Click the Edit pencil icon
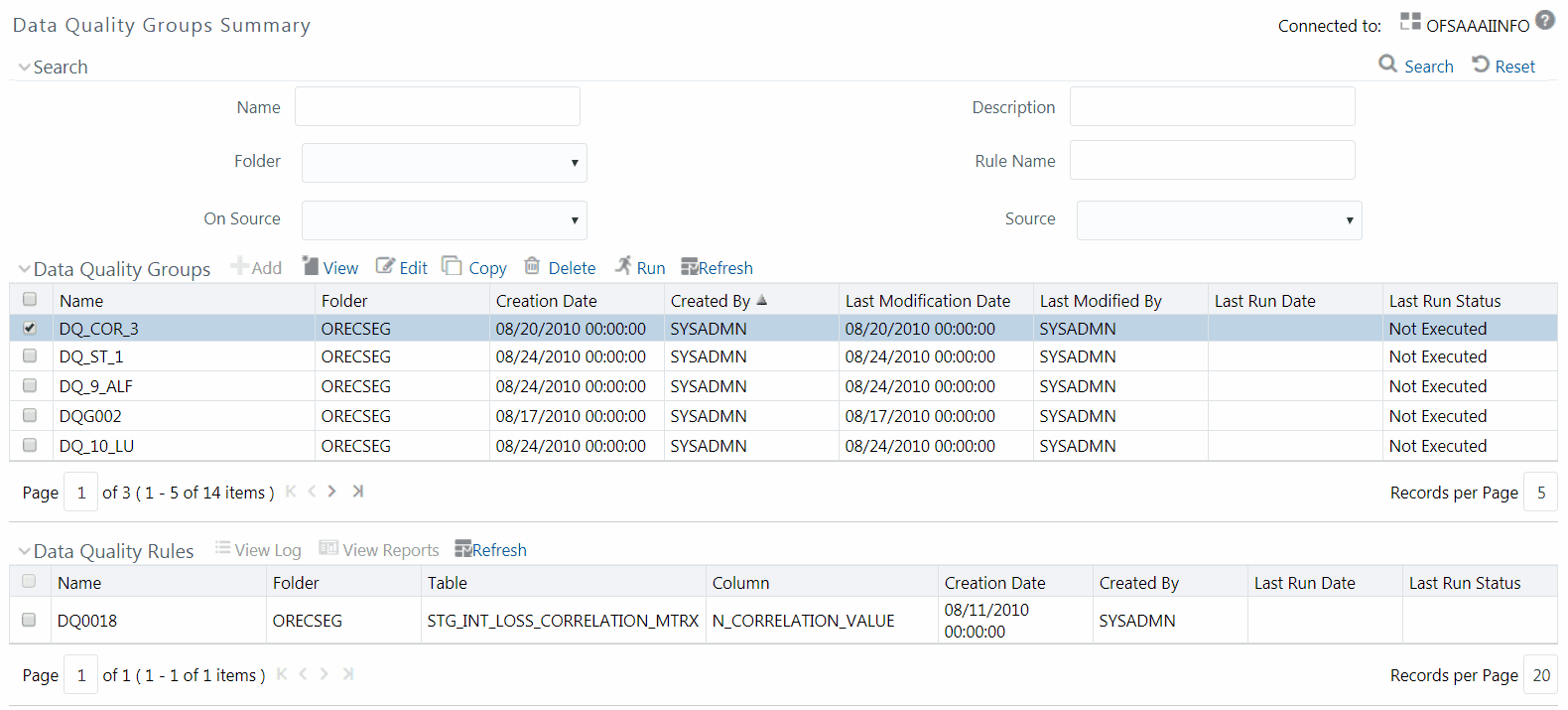Image resolution: width=1568 pixels, height=710 pixels. click(385, 265)
